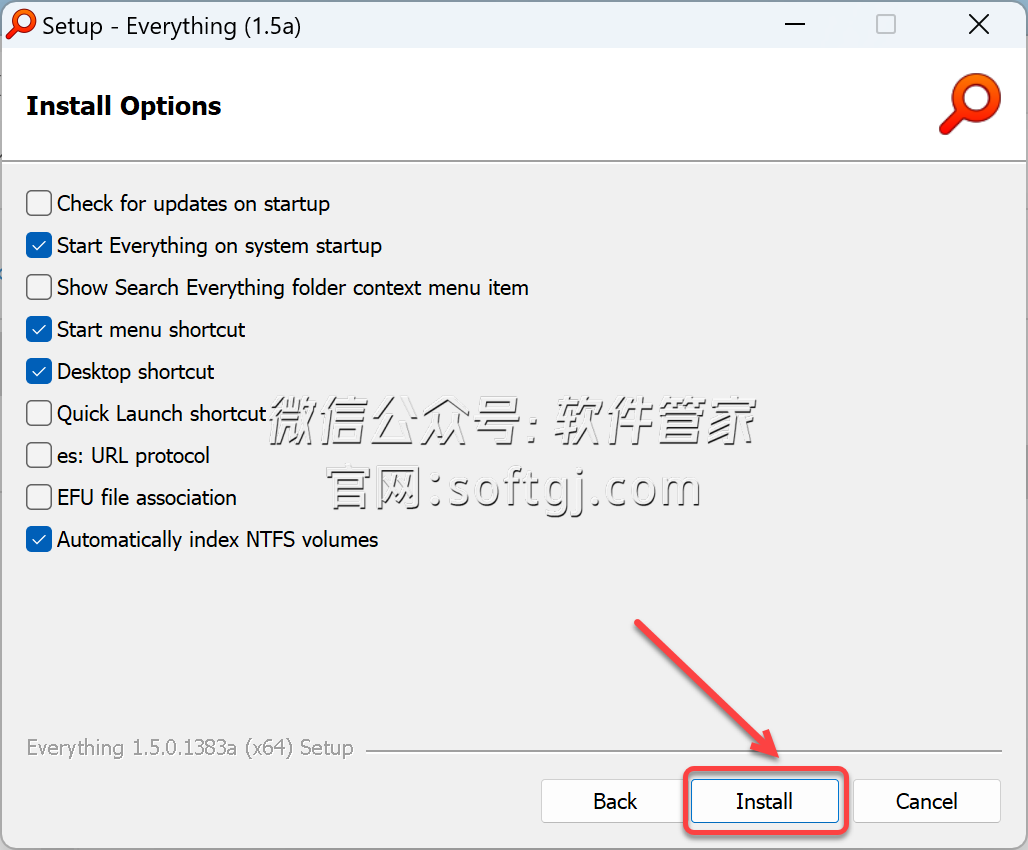
Task: Minimize the Setup window
Action: [795, 25]
